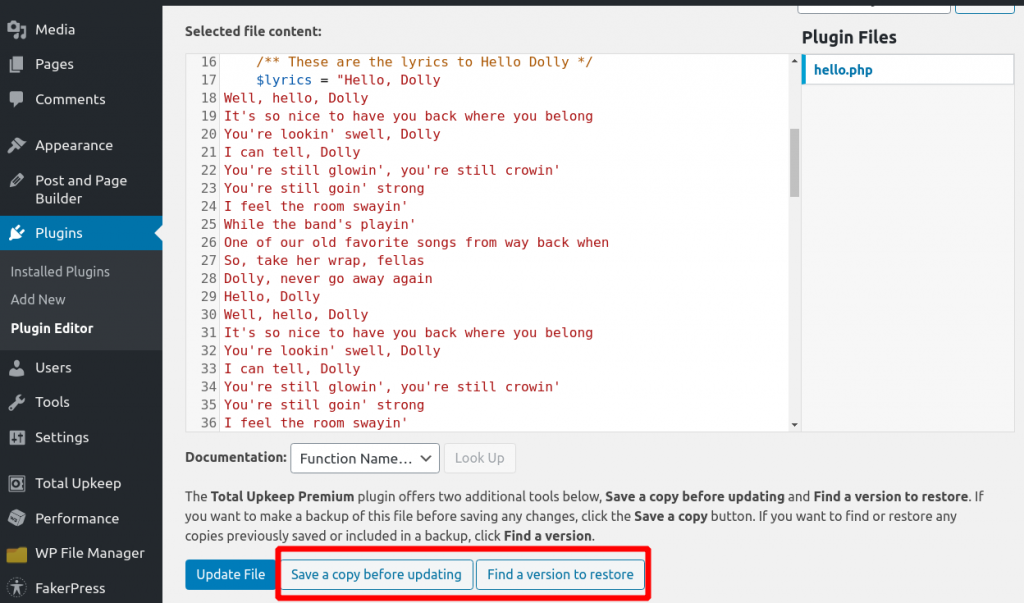The height and width of the screenshot is (603, 1024).
Task: Open Post and Page Builder menu
Action: pos(81,189)
